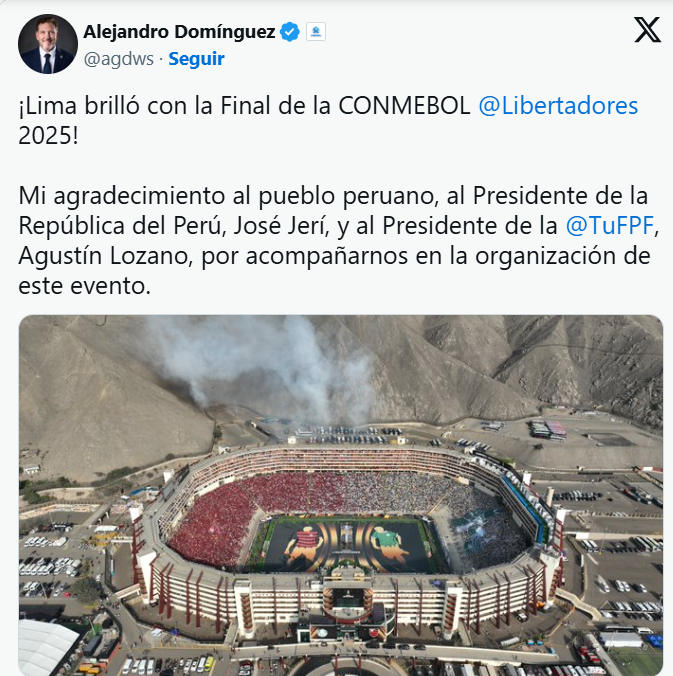Follow the account via Seguir

click(x=196, y=59)
